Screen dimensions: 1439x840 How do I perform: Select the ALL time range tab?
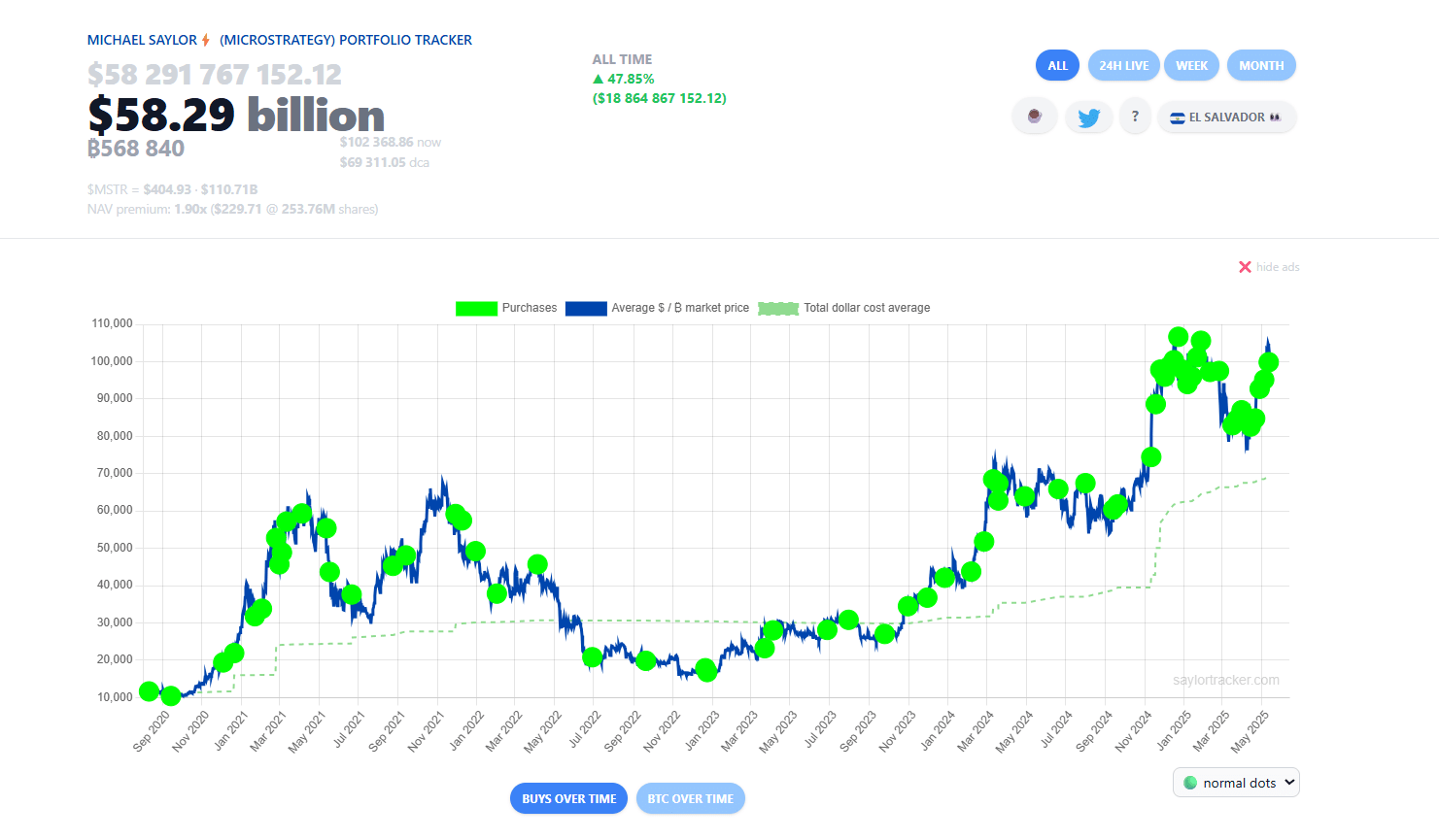pyautogui.click(x=1057, y=66)
